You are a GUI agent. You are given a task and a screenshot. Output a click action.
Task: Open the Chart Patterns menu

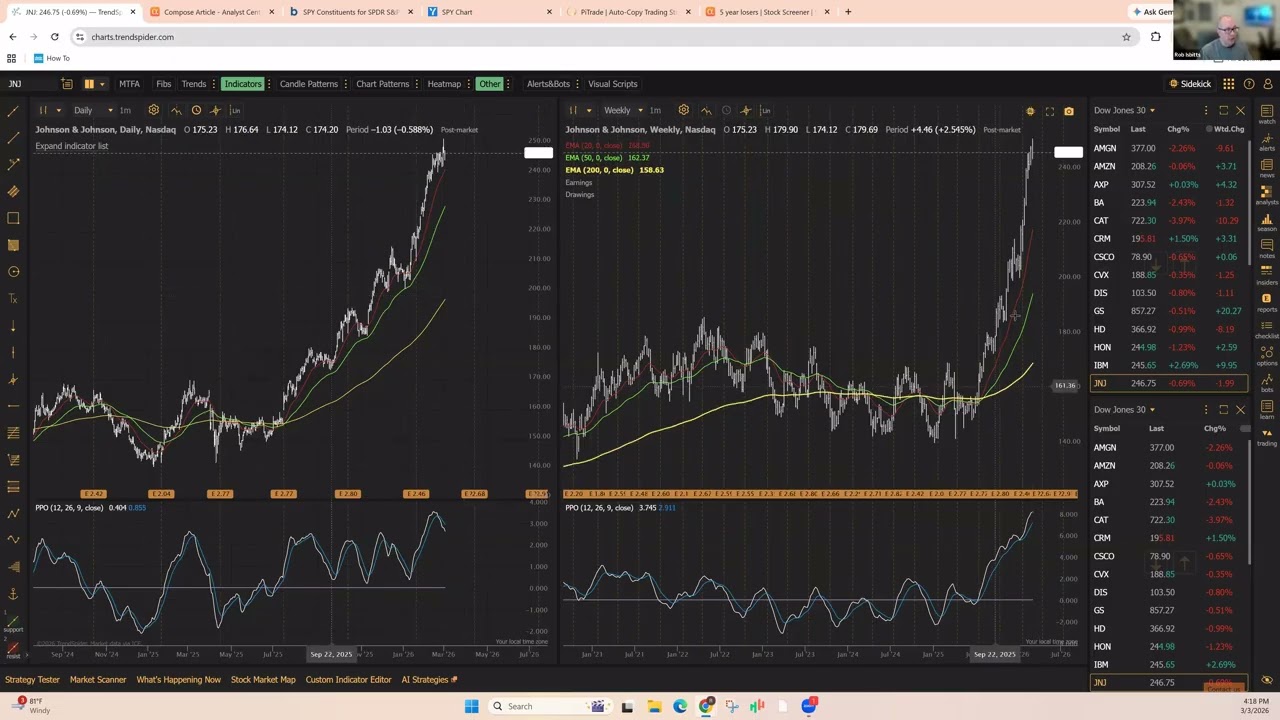(x=382, y=84)
